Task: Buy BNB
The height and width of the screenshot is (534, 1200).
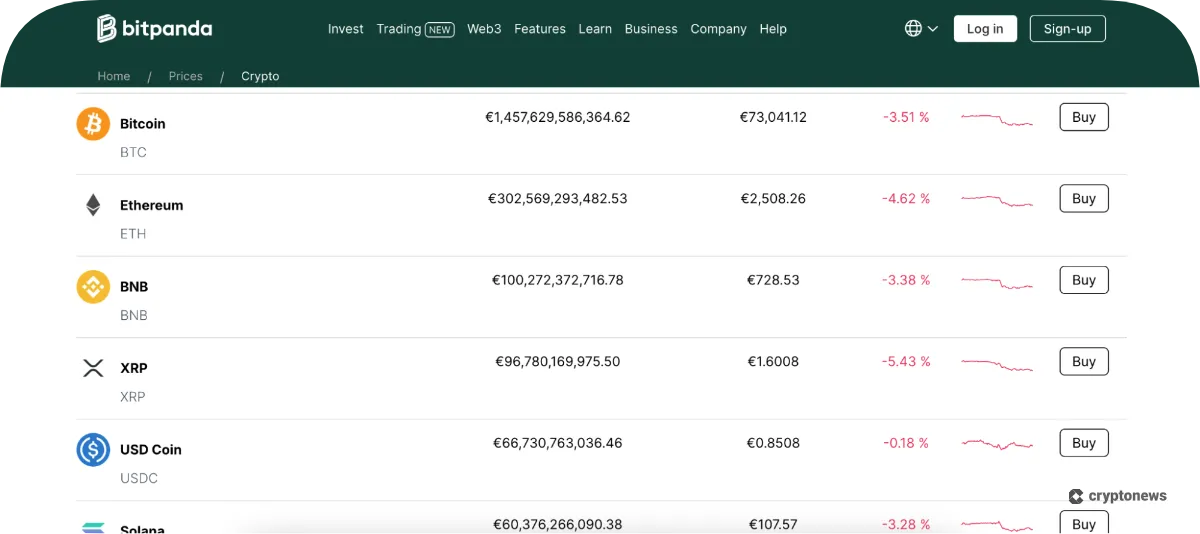Action: (1084, 280)
